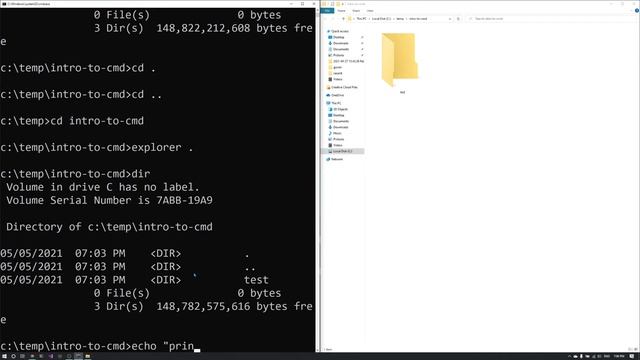The image size is (640, 360).
Task: Select Local Disk (C:) in navigation pane
Action: [x=342, y=151]
